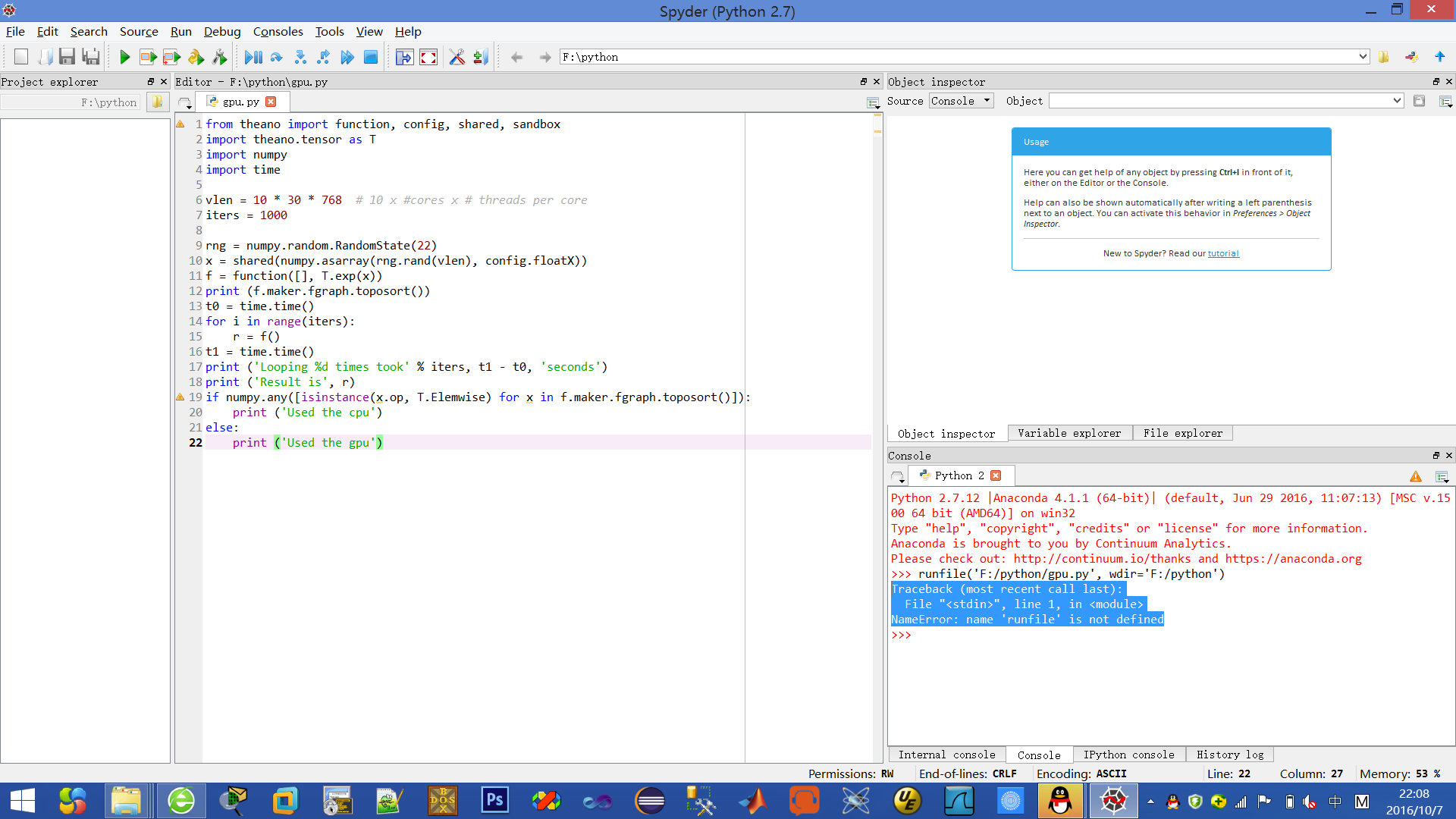
Task: Open the Console options menu
Action: tap(1442, 477)
